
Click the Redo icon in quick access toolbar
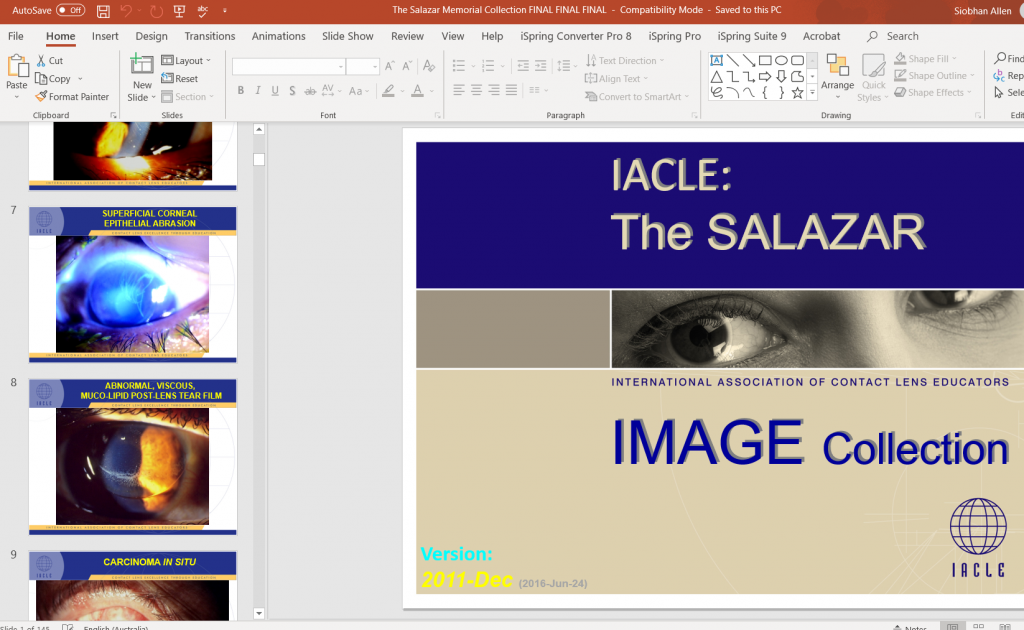click(x=156, y=10)
